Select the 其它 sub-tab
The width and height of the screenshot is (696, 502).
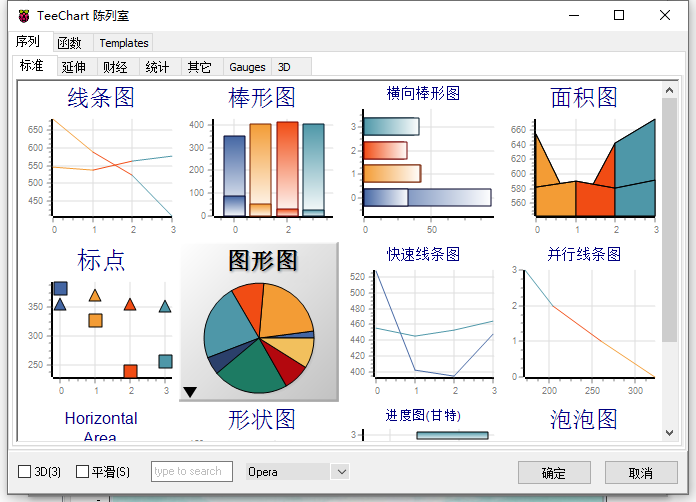tap(202, 67)
